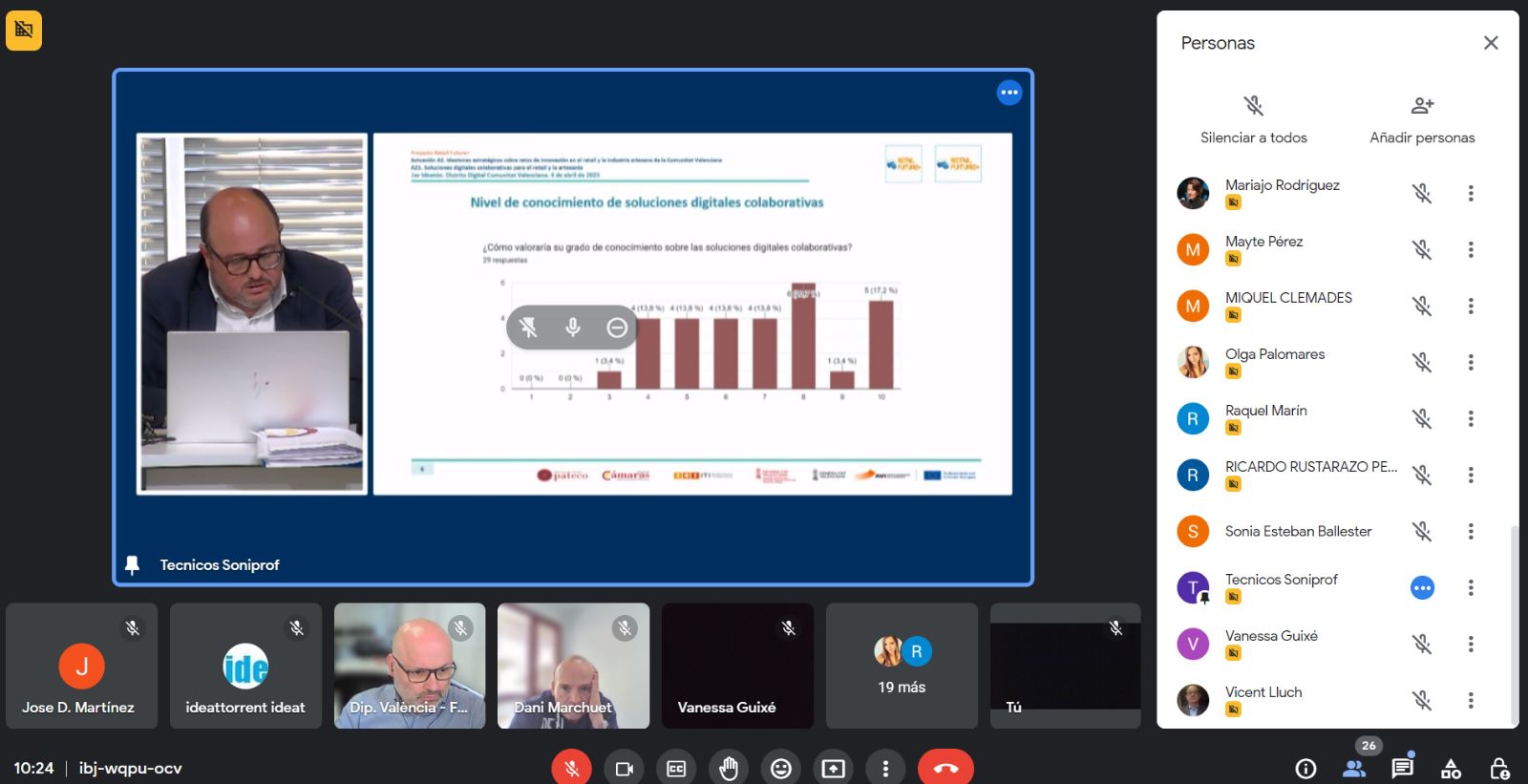Start presenting your screen
Screen dimensions: 1528x784
coord(834,768)
